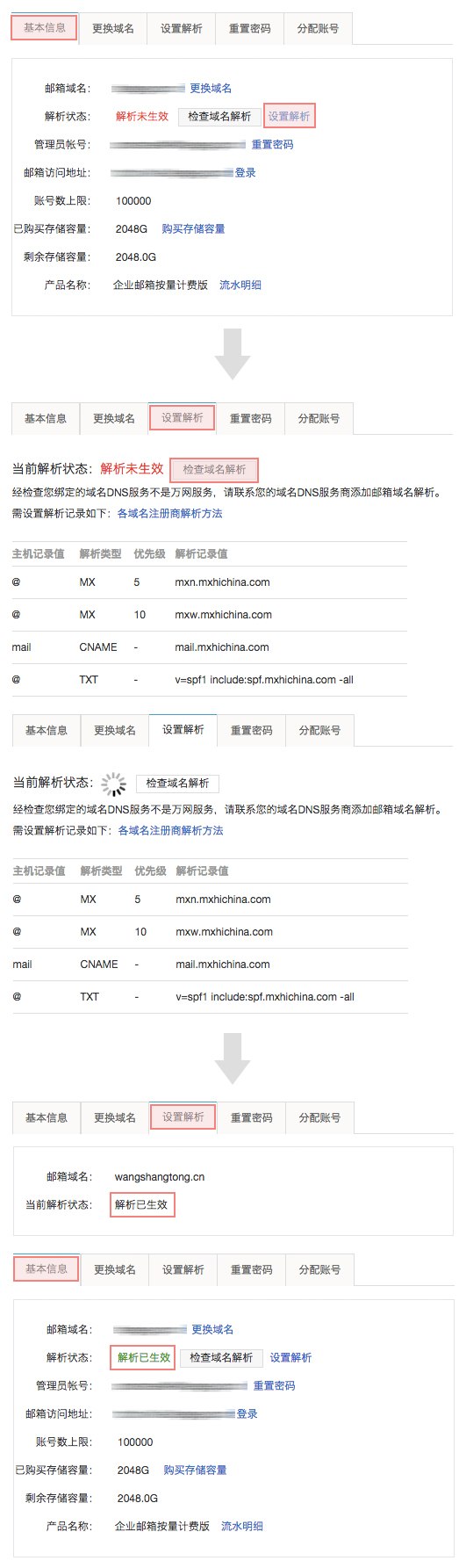
Task: Click 检查域名解析 button beside the loading spinner
Action: point(177,784)
